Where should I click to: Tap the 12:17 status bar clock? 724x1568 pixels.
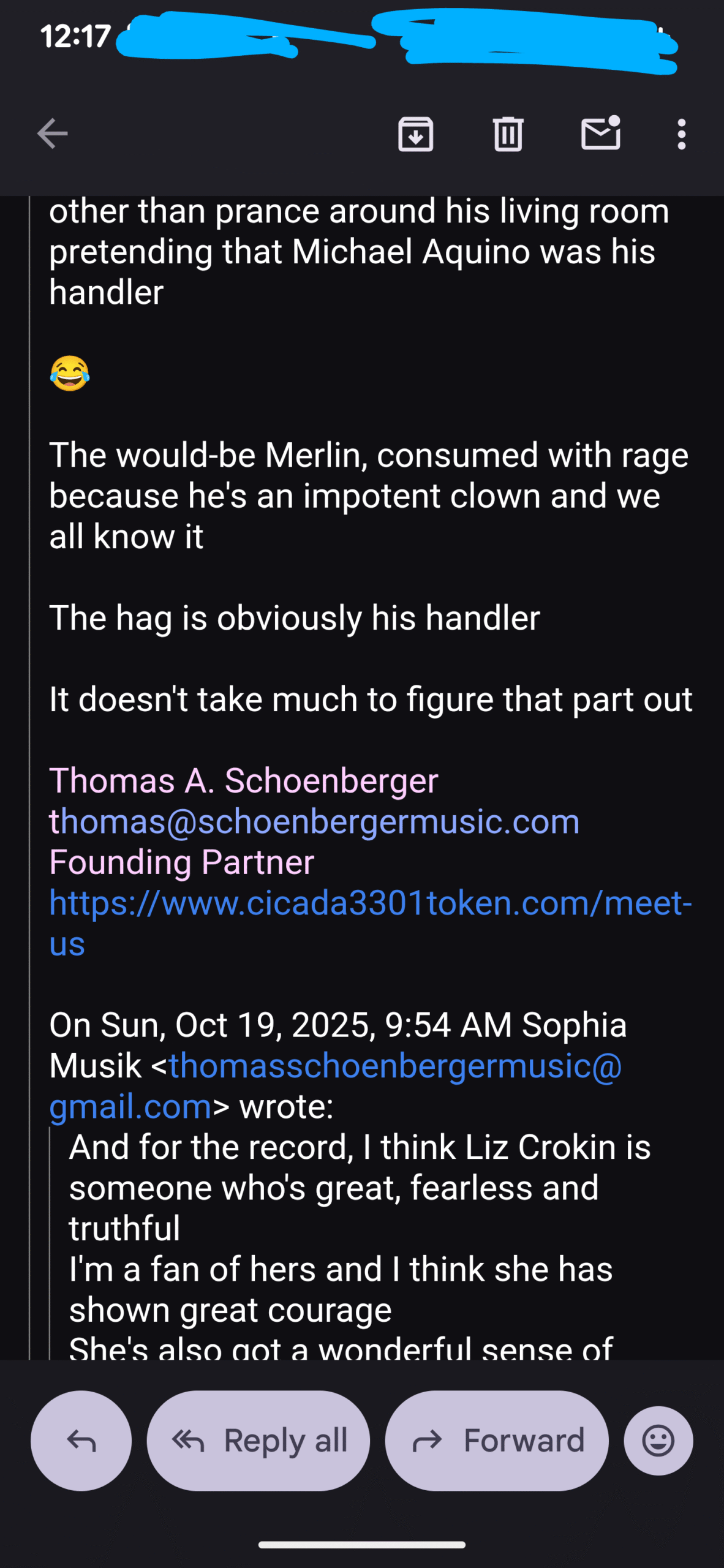(75, 36)
